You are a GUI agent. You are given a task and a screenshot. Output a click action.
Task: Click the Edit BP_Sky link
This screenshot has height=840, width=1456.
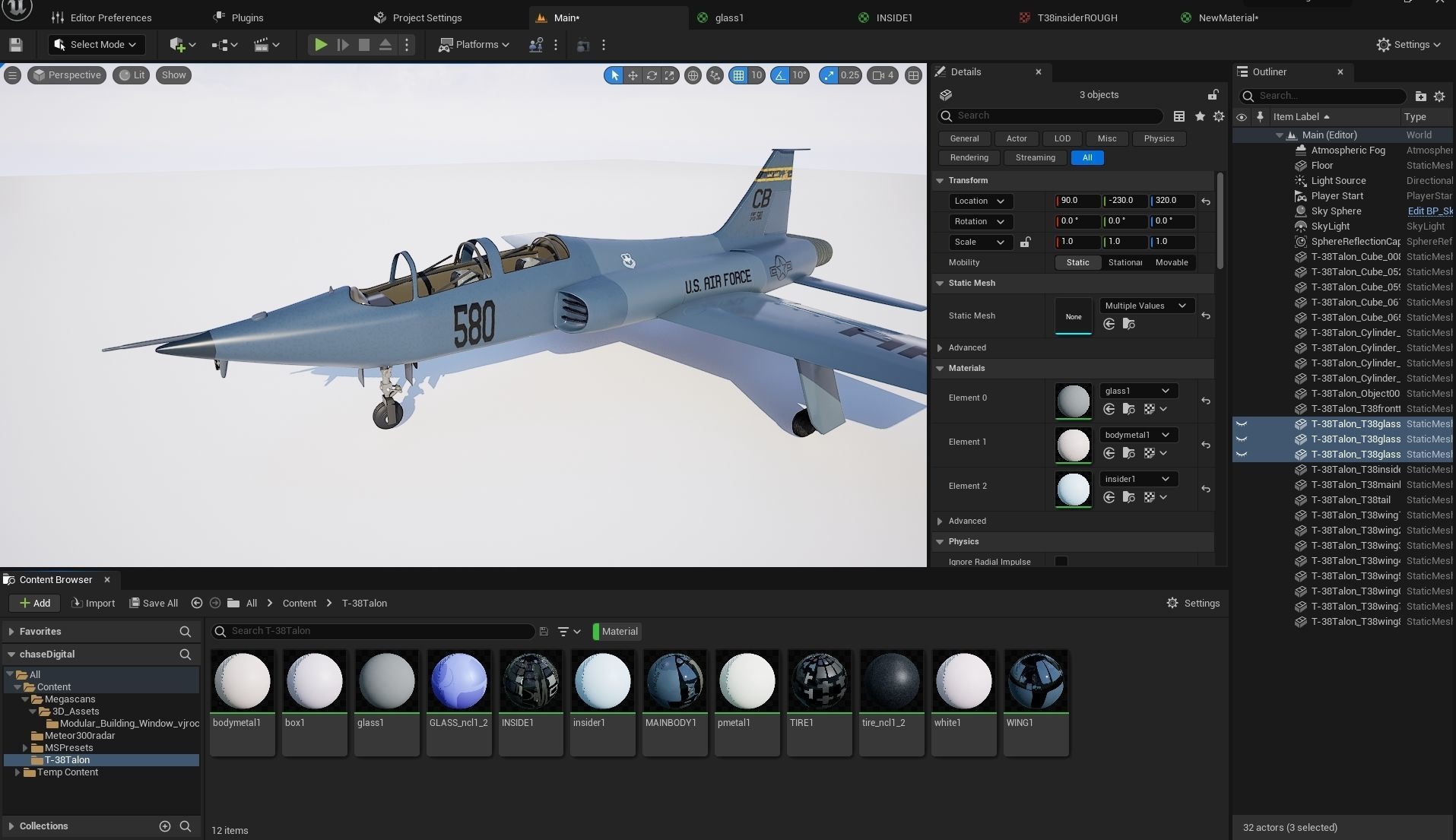pyautogui.click(x=1430, y=211)
